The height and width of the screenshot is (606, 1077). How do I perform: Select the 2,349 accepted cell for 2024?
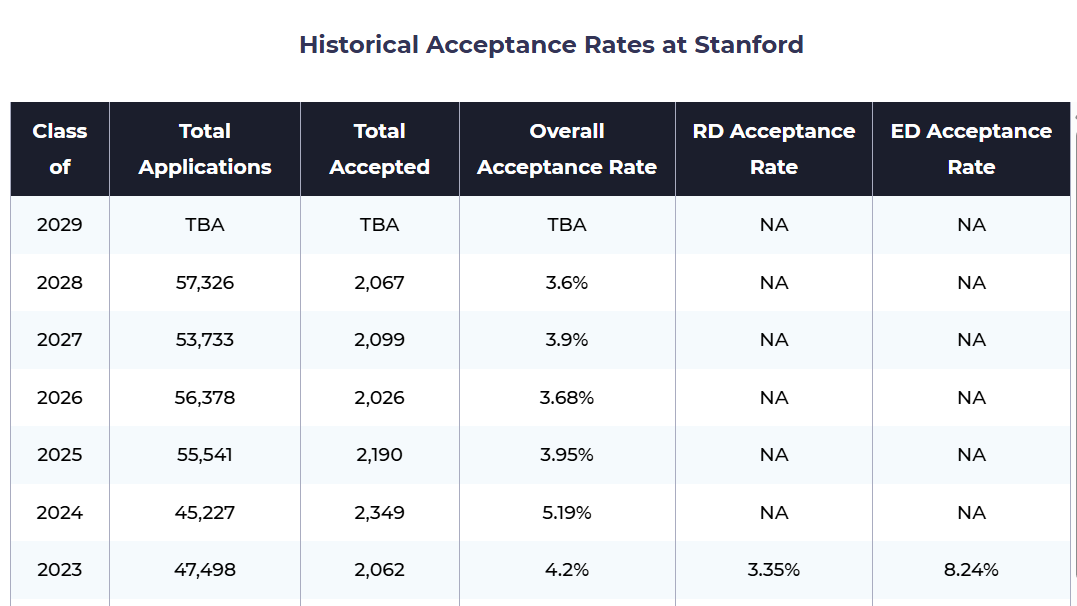click(x=379, y=513)
